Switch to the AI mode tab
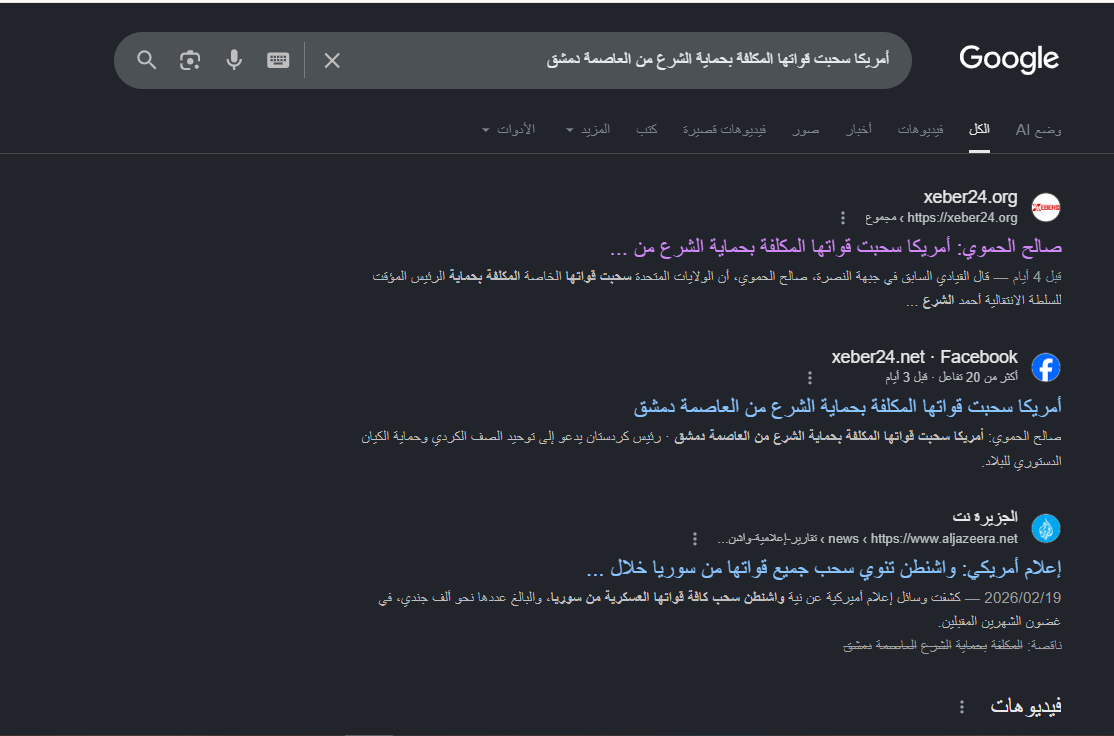Viewport: 1114px width, 736px height. point(1038,129)
